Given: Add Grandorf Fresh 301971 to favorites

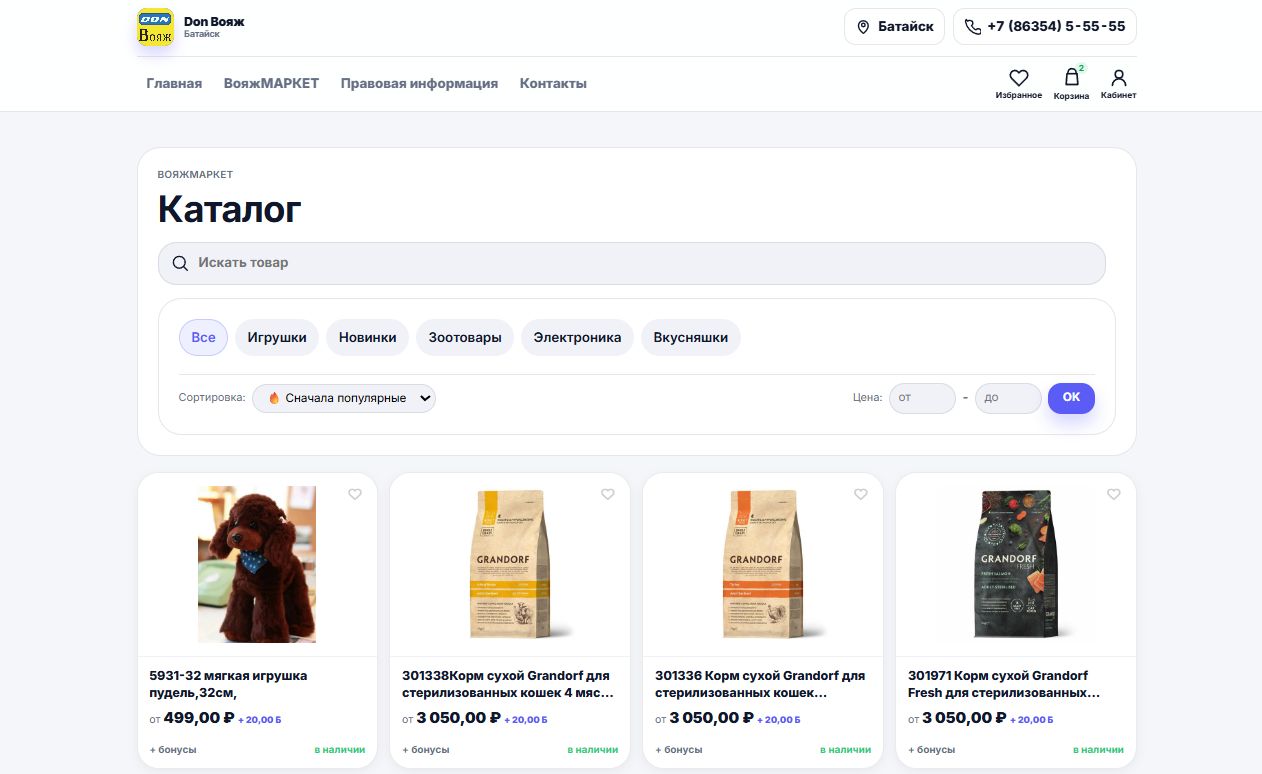Looking at the screenshot, I should point(1114,494).
